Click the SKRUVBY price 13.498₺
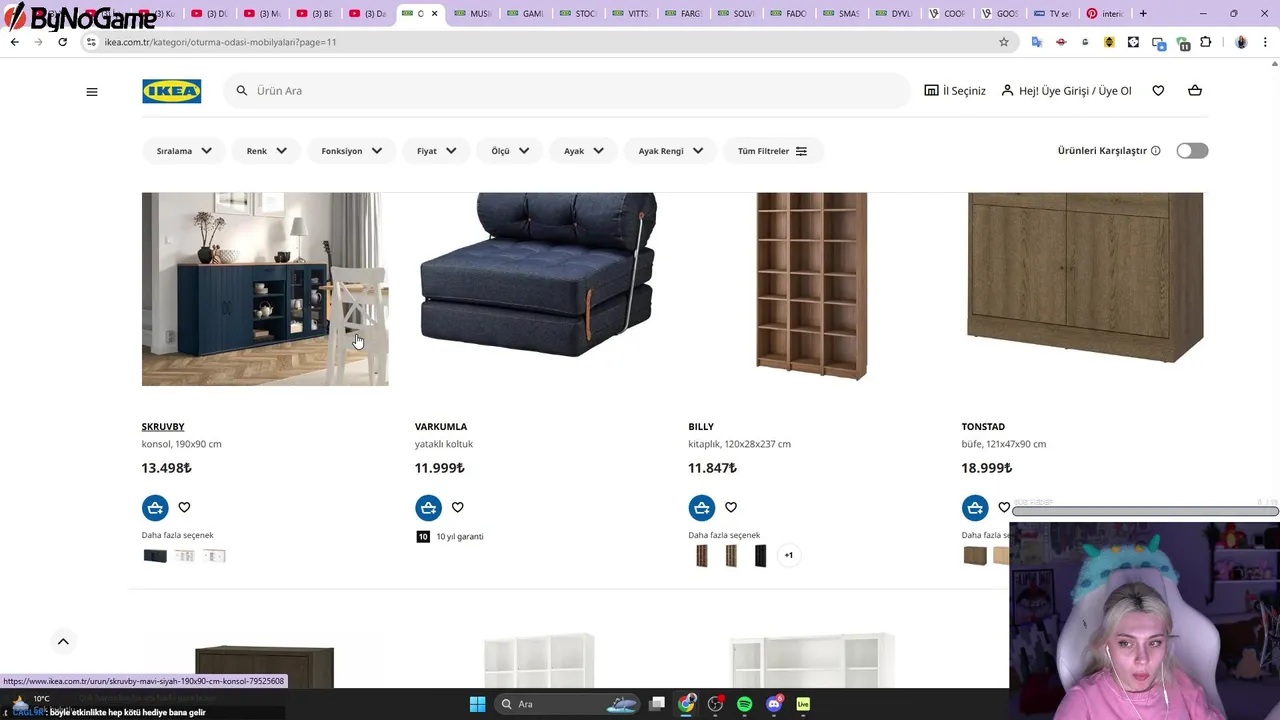 [x=166, y=468]
